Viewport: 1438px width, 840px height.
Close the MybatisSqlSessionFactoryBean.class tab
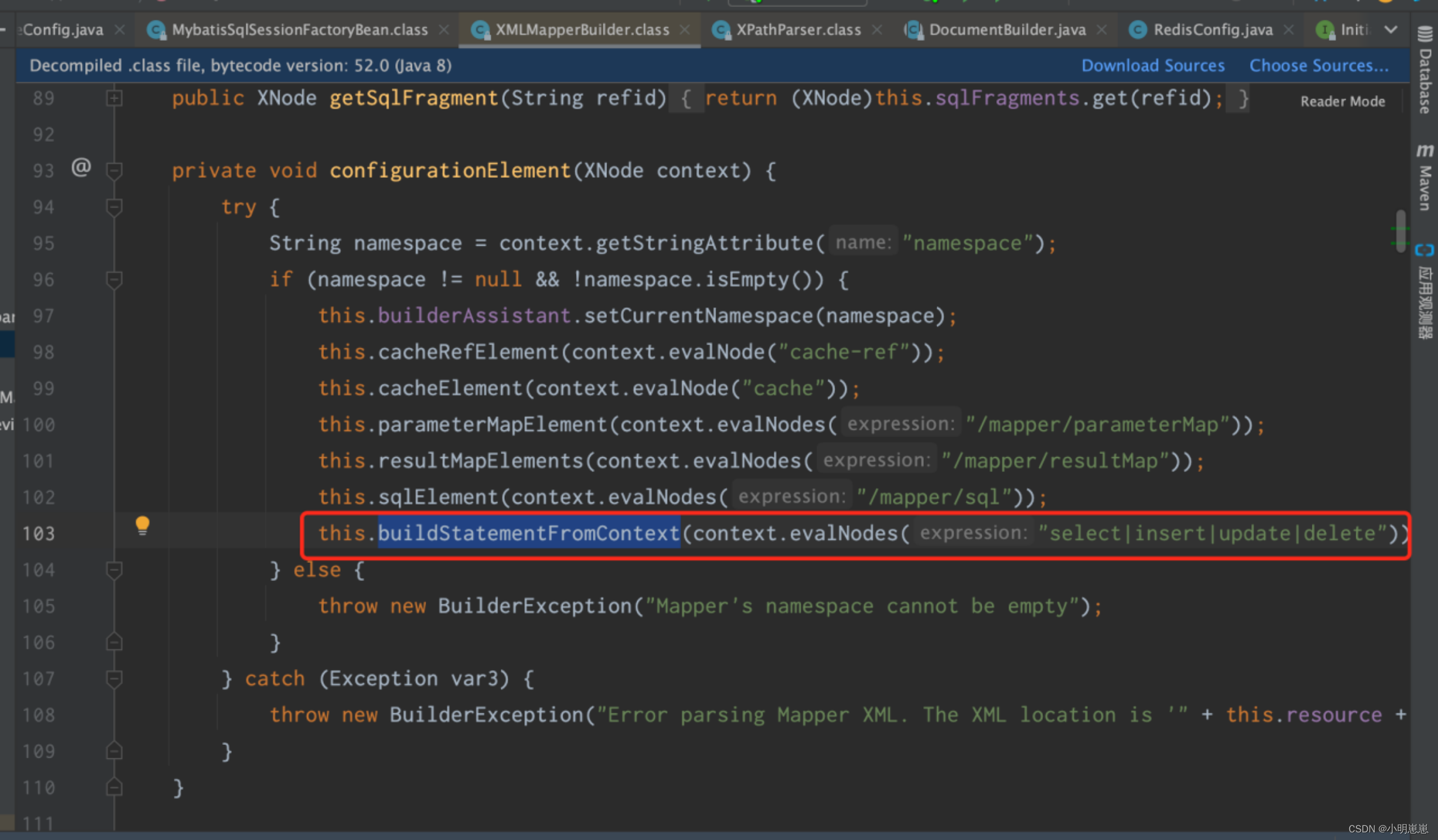pos(444,29)
